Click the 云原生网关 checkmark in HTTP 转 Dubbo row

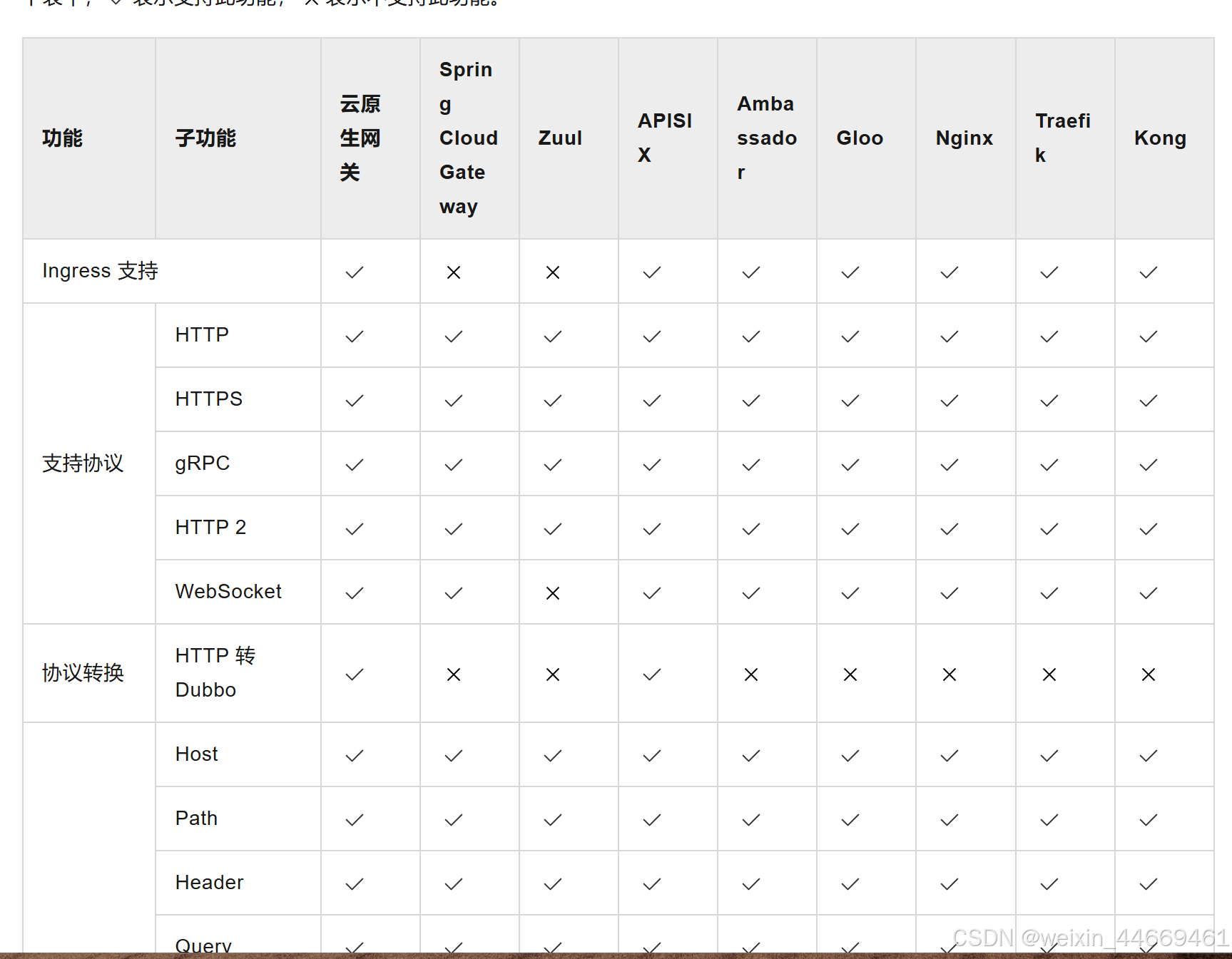pyautogui.click(x=355, y=675)
